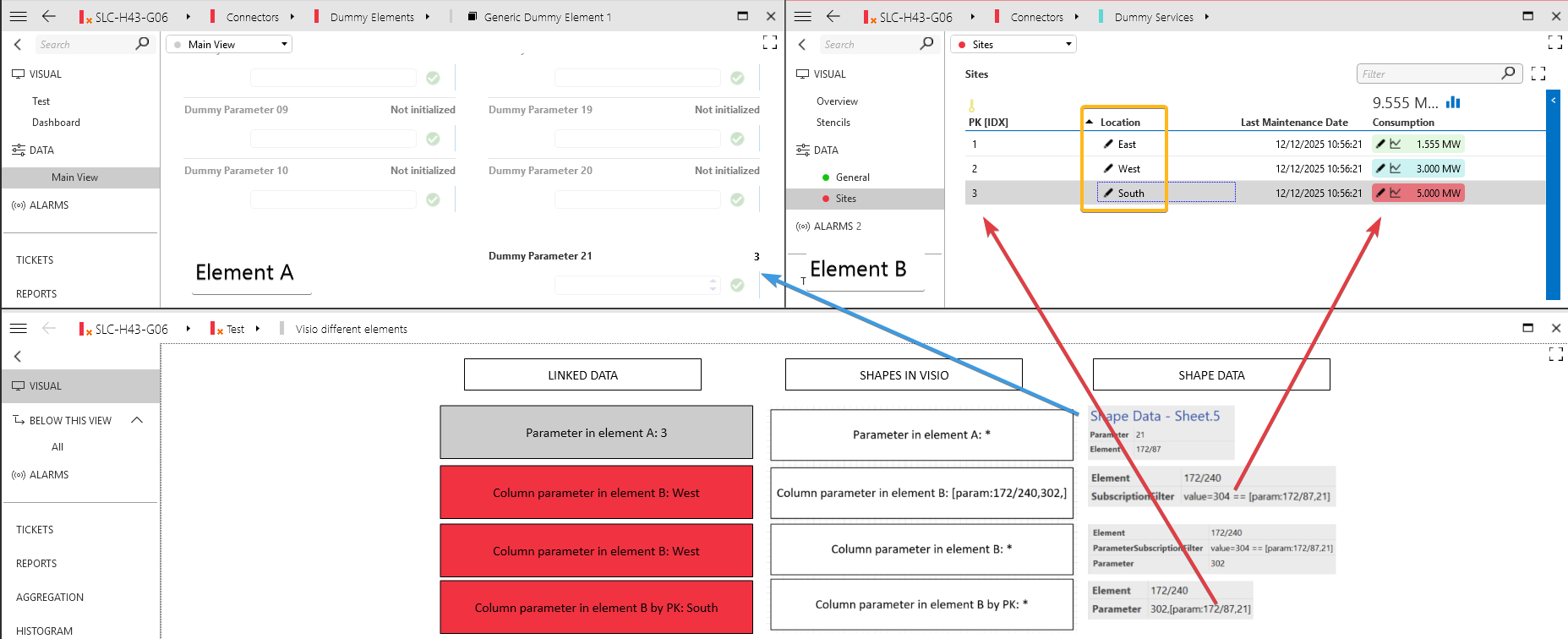Click green checkmark for Dummy Parameter 09
1568x639 pixels.
pos(433,139)
